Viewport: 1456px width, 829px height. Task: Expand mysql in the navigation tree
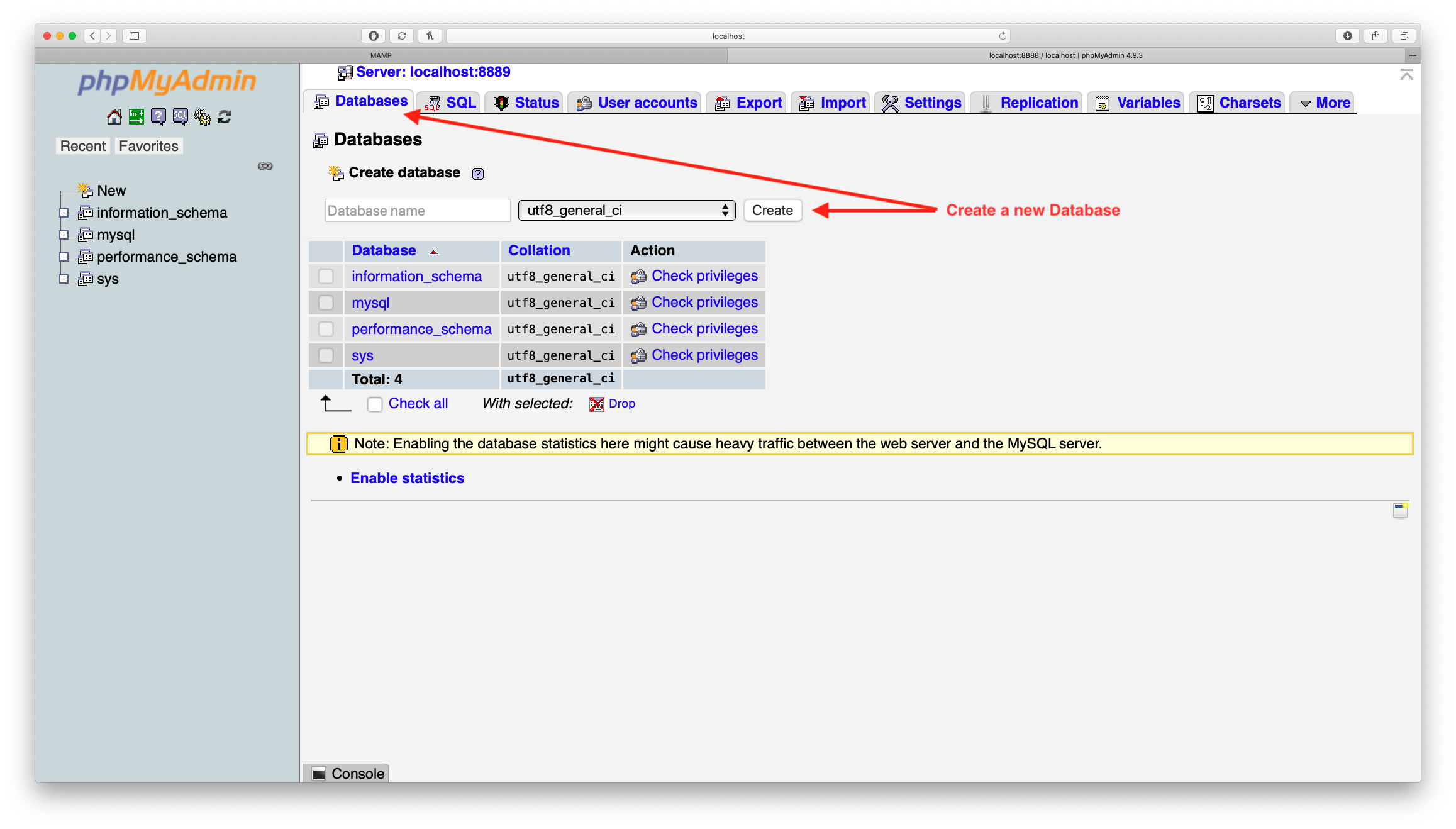64,235
